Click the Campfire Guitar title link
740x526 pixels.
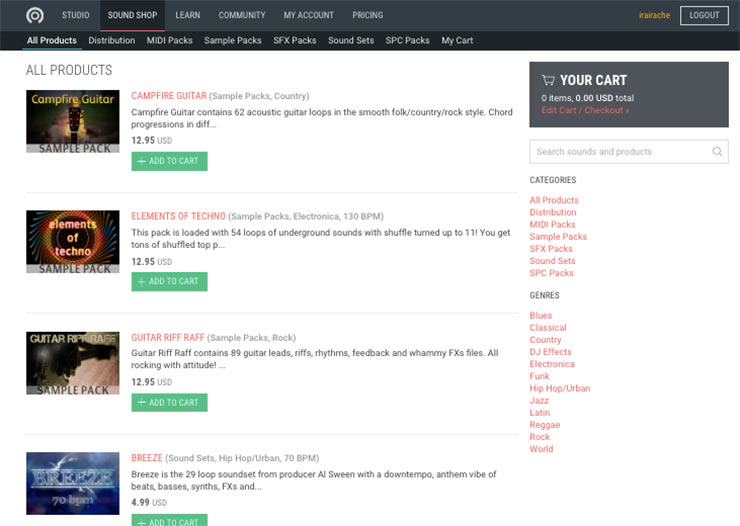point(169,96)
